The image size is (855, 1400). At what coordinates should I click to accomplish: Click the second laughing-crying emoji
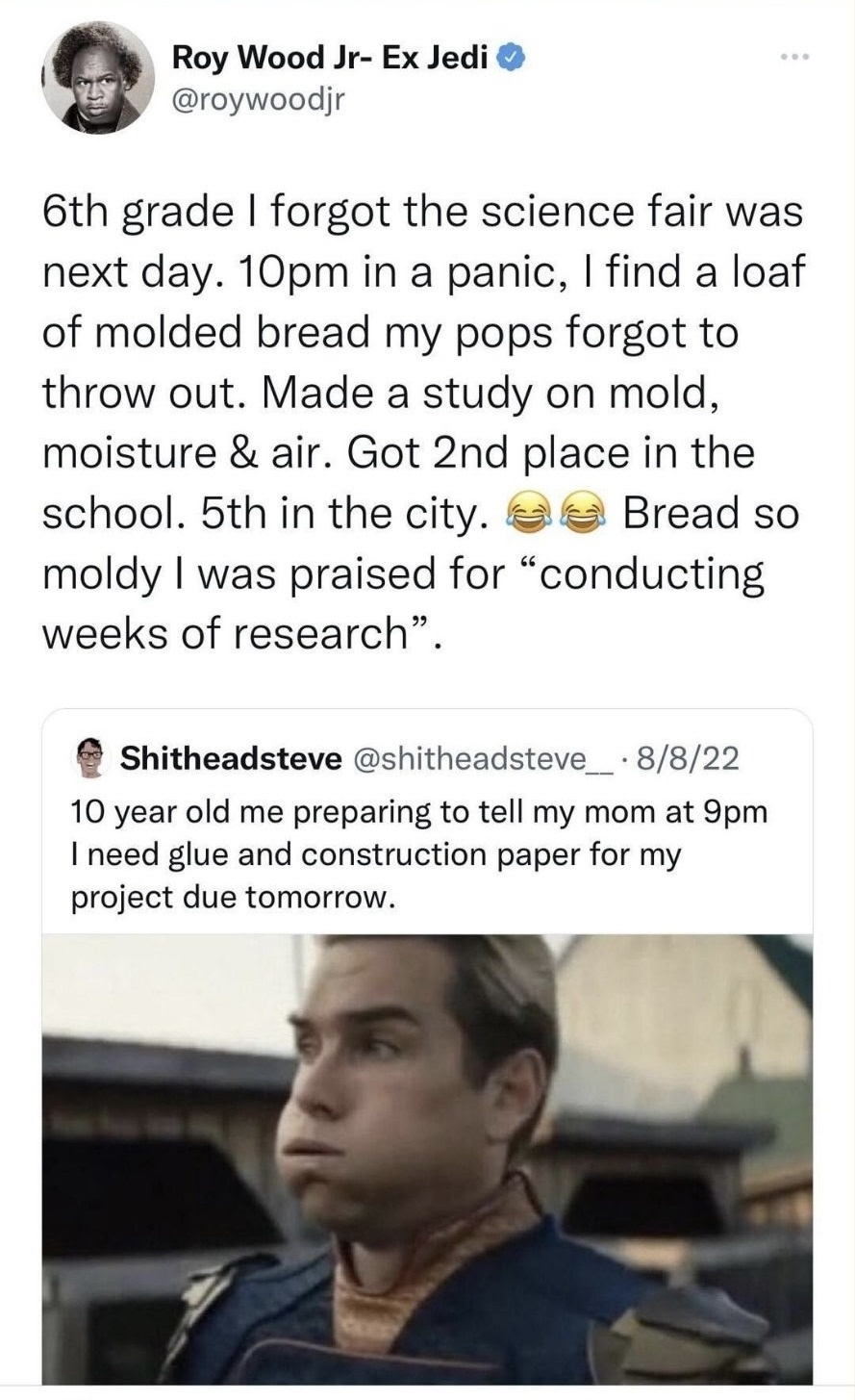coord(580,514)
